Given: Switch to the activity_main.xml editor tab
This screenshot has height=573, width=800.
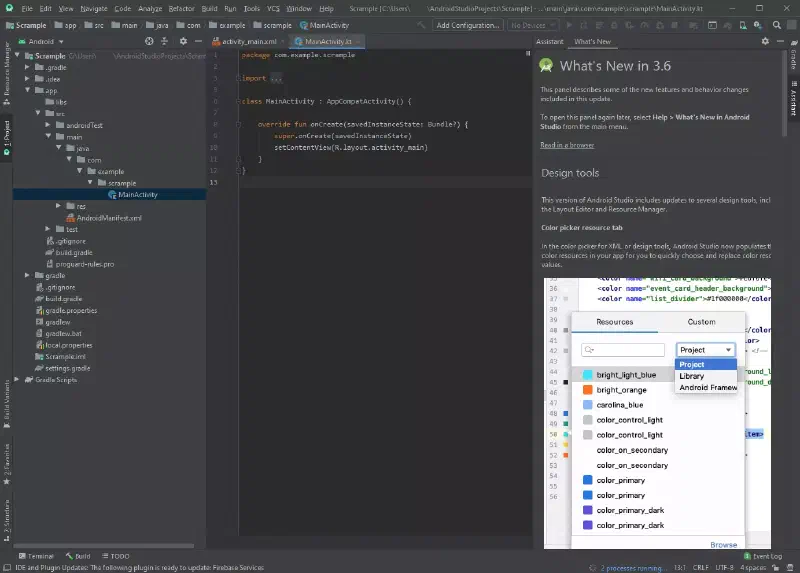Looking at the screenshot, I should coord(248,41).
